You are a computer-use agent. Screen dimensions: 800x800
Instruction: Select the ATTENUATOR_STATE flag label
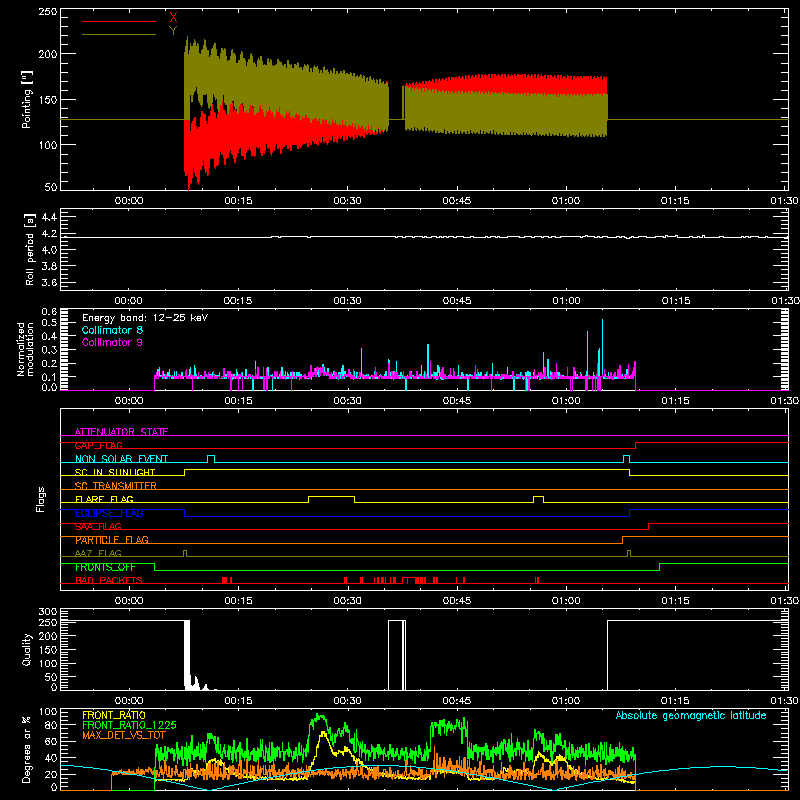tap(121, 432)
